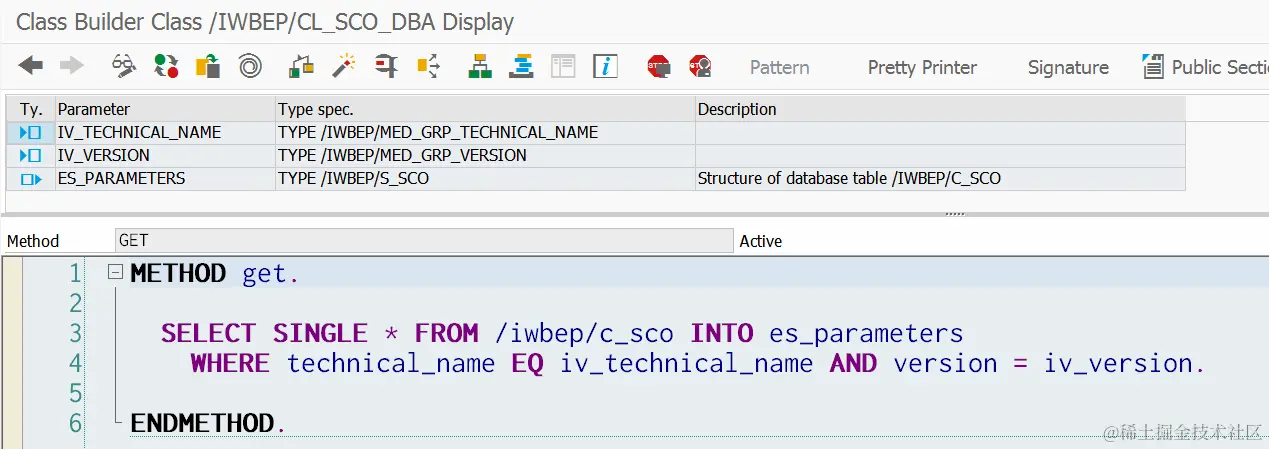Click the Active status text
Screen dimensions: 1269x449
click(761, 241)
